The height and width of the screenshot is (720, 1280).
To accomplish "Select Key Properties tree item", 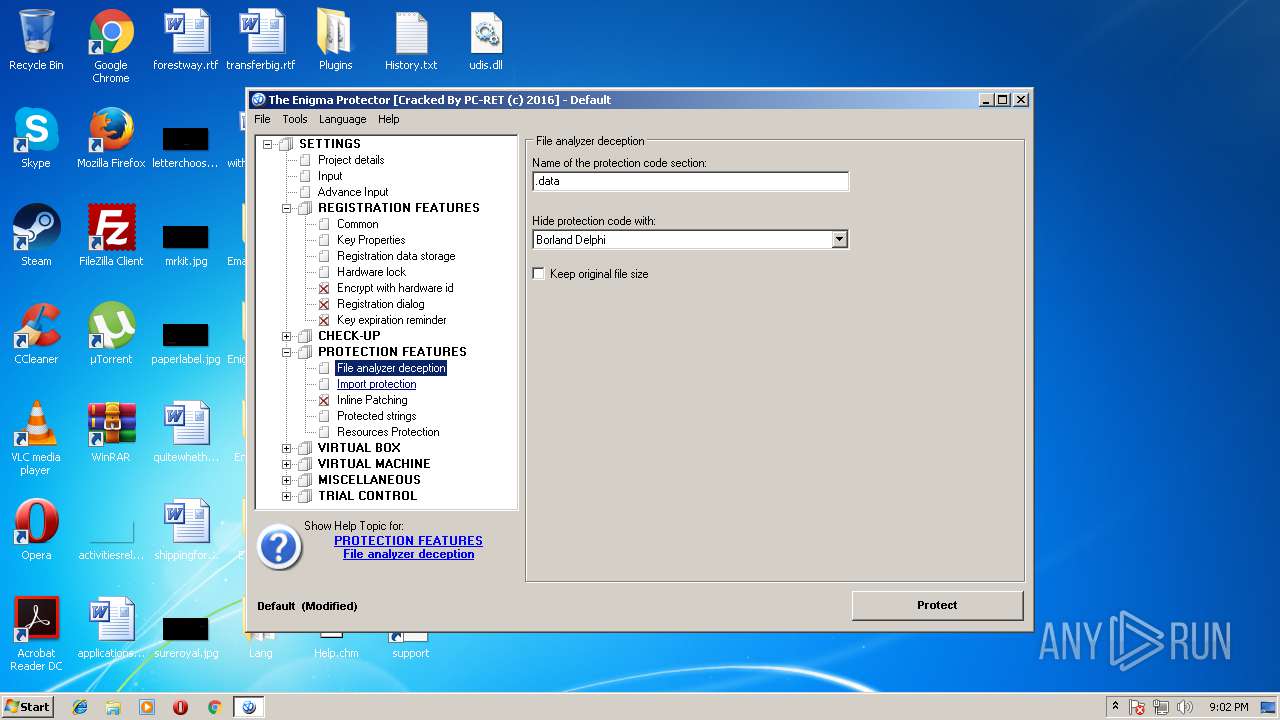I will (x=371, y=240).
